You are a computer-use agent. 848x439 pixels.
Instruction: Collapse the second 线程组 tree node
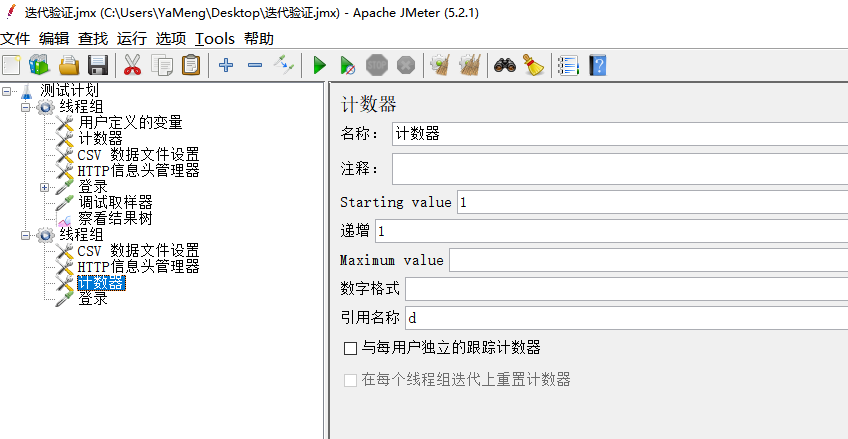[x=26, y=235]
